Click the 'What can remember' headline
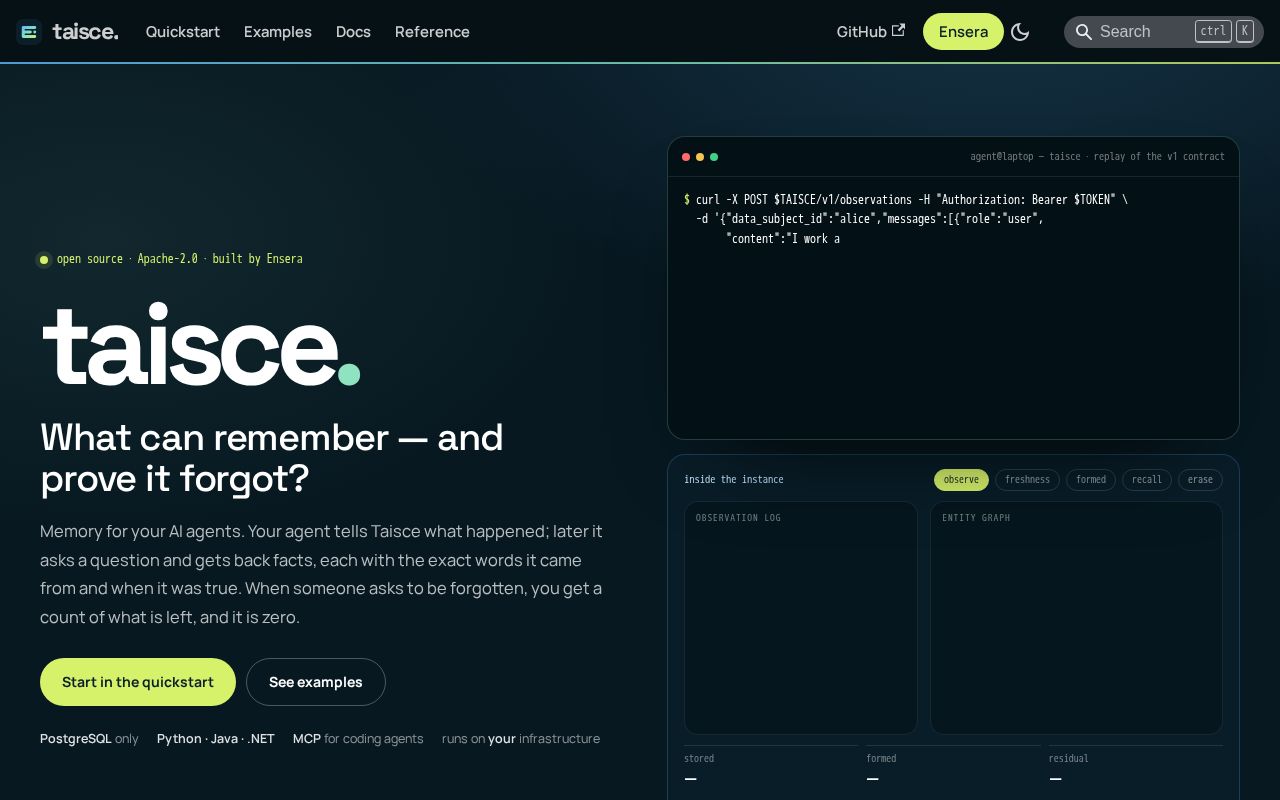 [271, 458]
